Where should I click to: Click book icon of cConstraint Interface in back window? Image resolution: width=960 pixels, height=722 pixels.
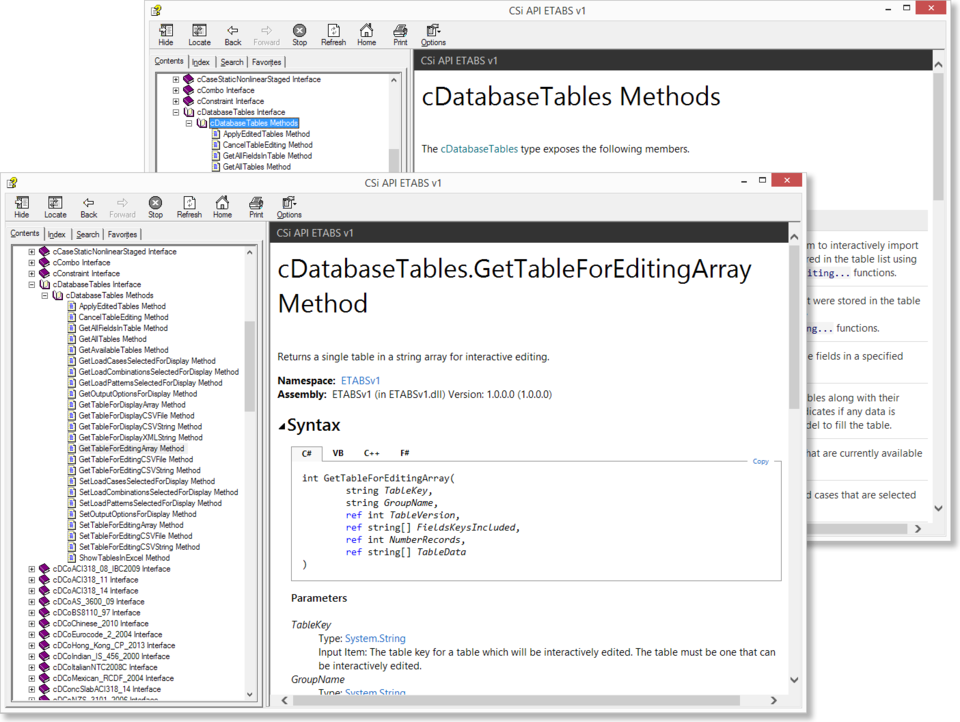pyautogui.click(x=189, y=101)
